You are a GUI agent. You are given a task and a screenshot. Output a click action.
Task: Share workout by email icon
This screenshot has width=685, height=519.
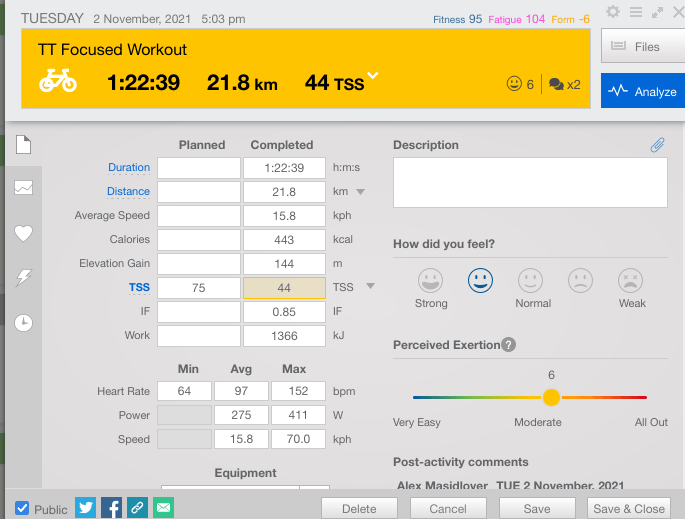tap(163, 507)
